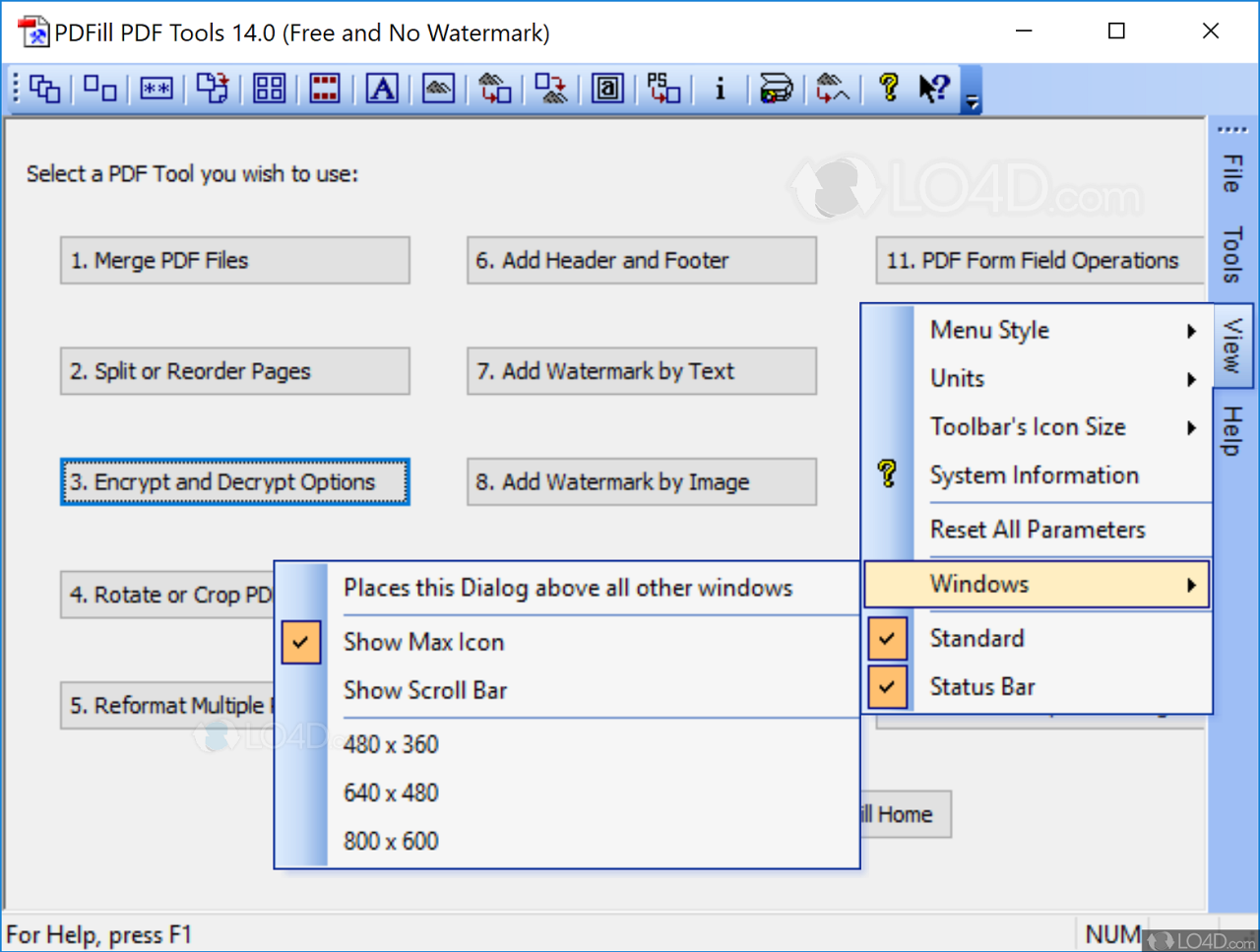This screenshot has height=952, width=1260.
Task: Click the '4. Rotate or Crop' button
Action: [x=167, y=595]
